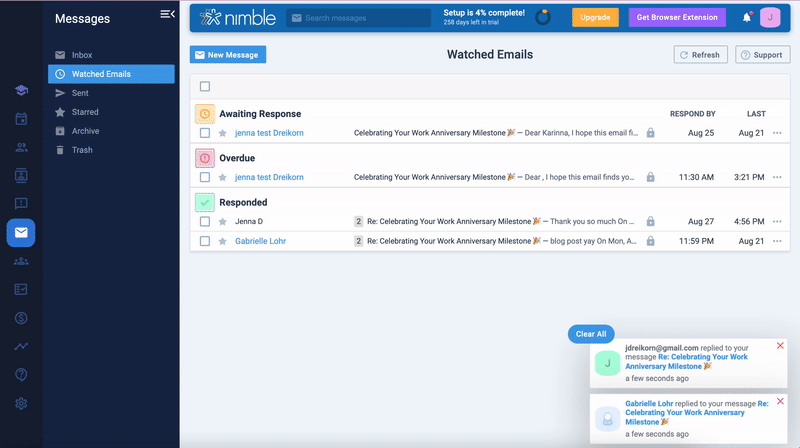Open more options for Jenna D email
Screen dimensions: 800x448
pyautogui.click(x=777, y=221)
